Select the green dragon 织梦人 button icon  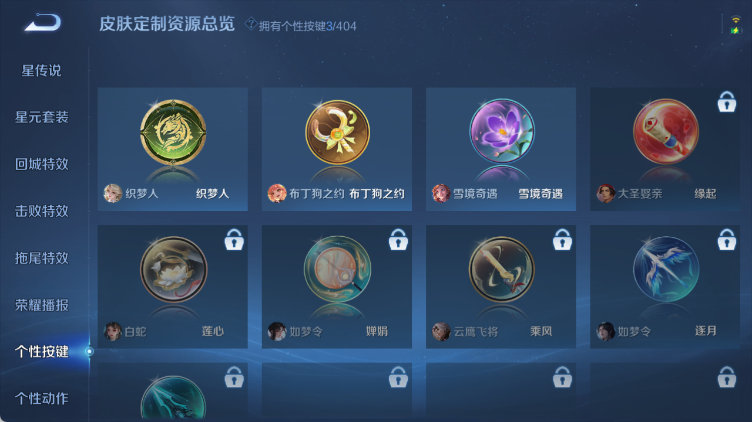click(173, 132)
